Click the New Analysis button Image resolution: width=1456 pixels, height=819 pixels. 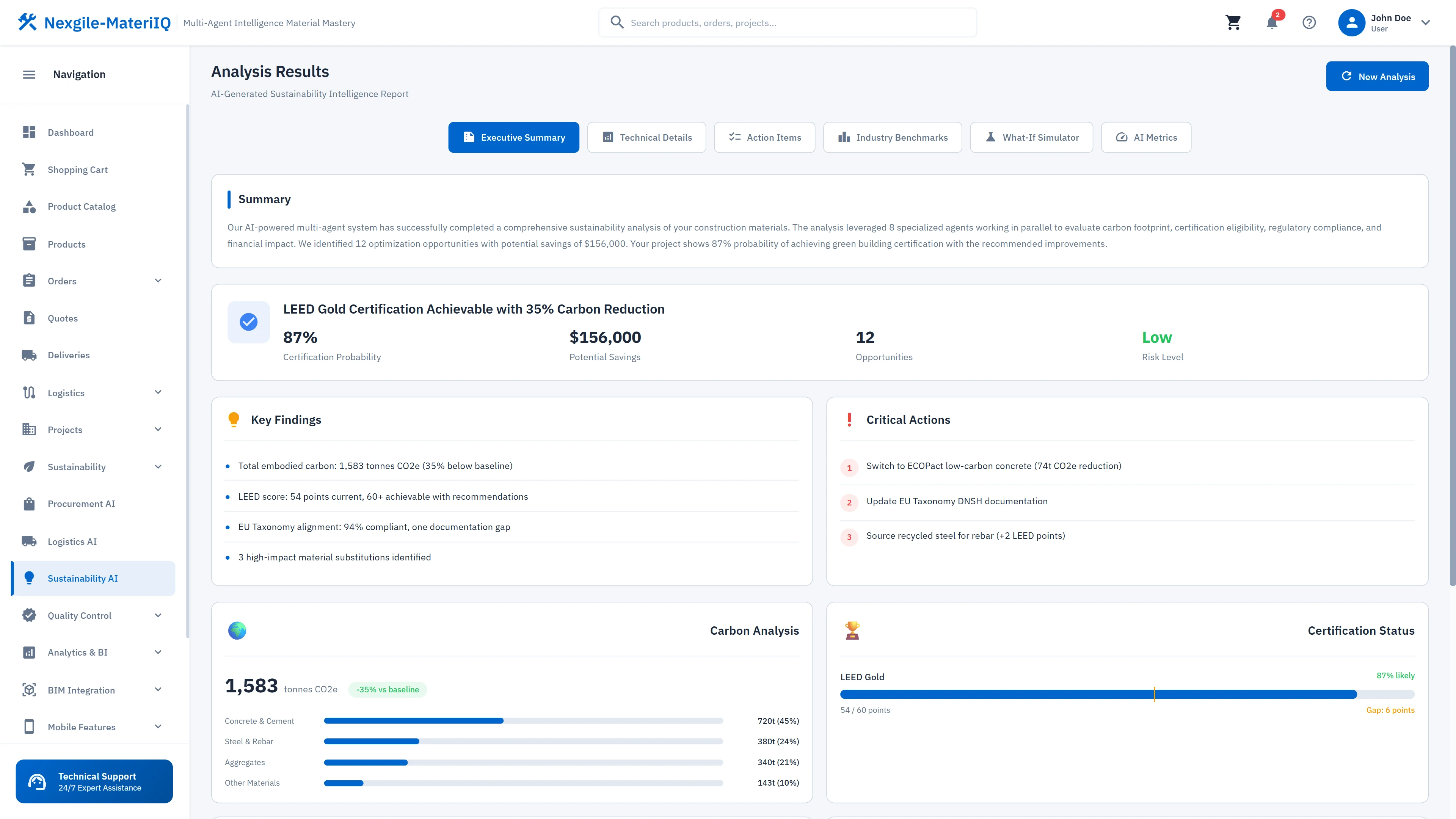1377,76
